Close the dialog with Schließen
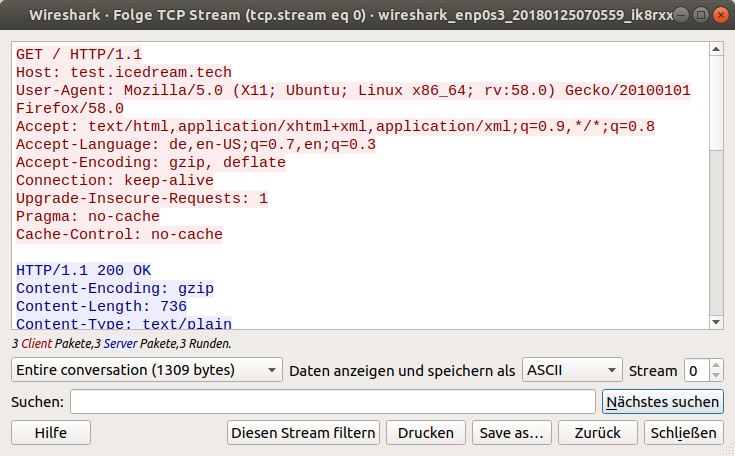 [684, 433]
